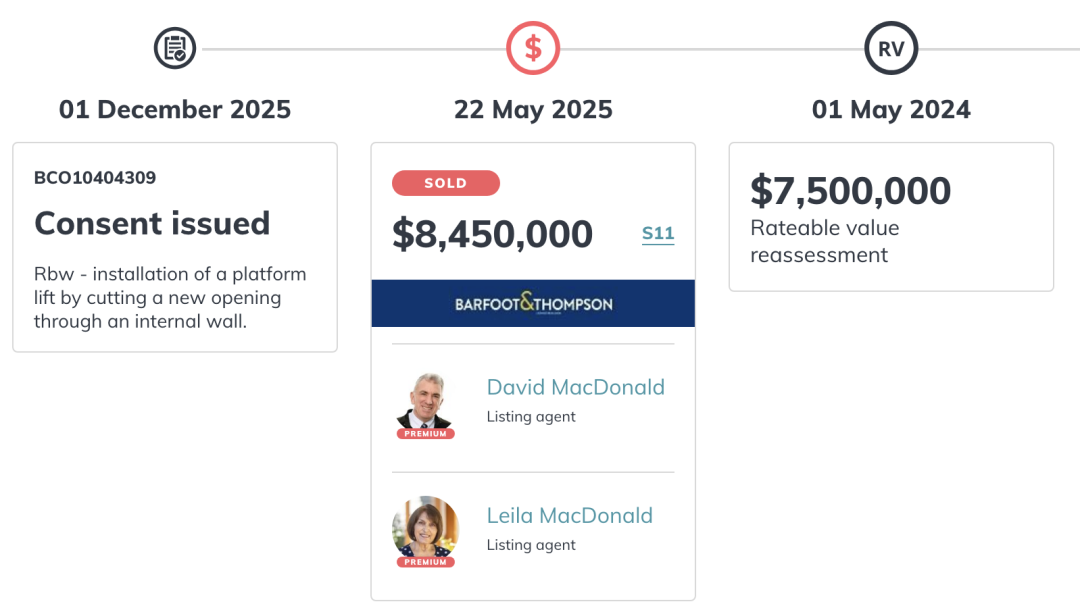Click the consent document timeline icon
The width and height of the screenshot is (1080, 608).
(x=175, y=48)
